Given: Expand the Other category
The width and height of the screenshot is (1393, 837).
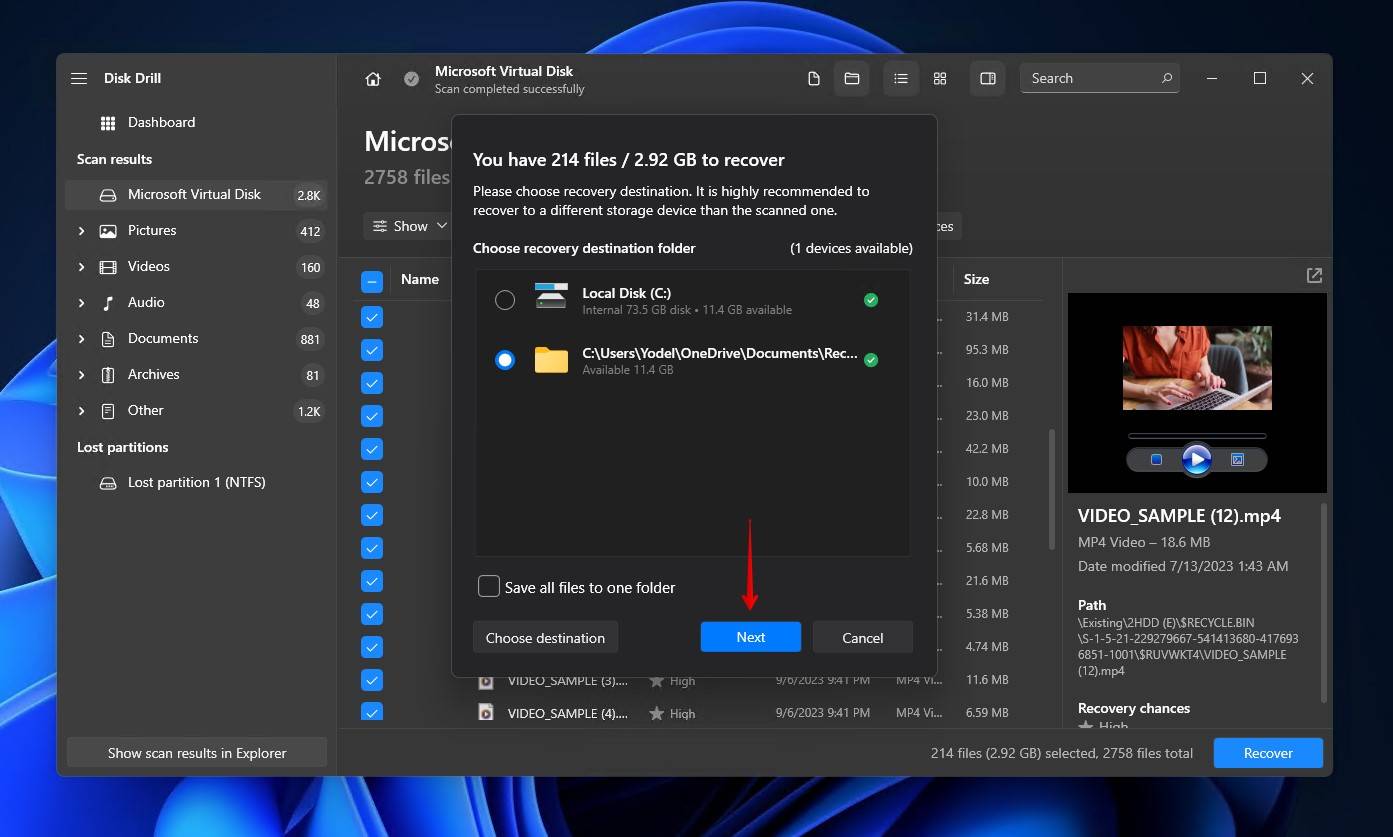Looking at the screenshot, I should coord(81,411).
